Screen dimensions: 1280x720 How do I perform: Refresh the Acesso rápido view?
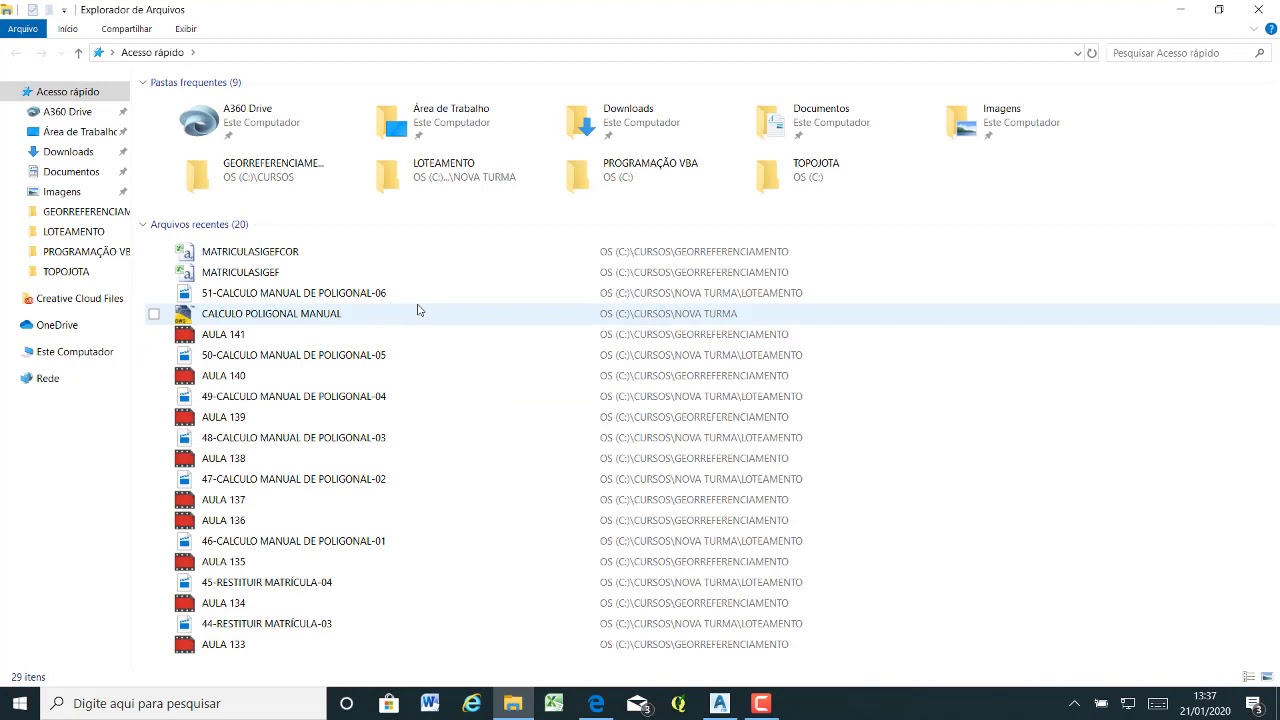pos(1092,53)
